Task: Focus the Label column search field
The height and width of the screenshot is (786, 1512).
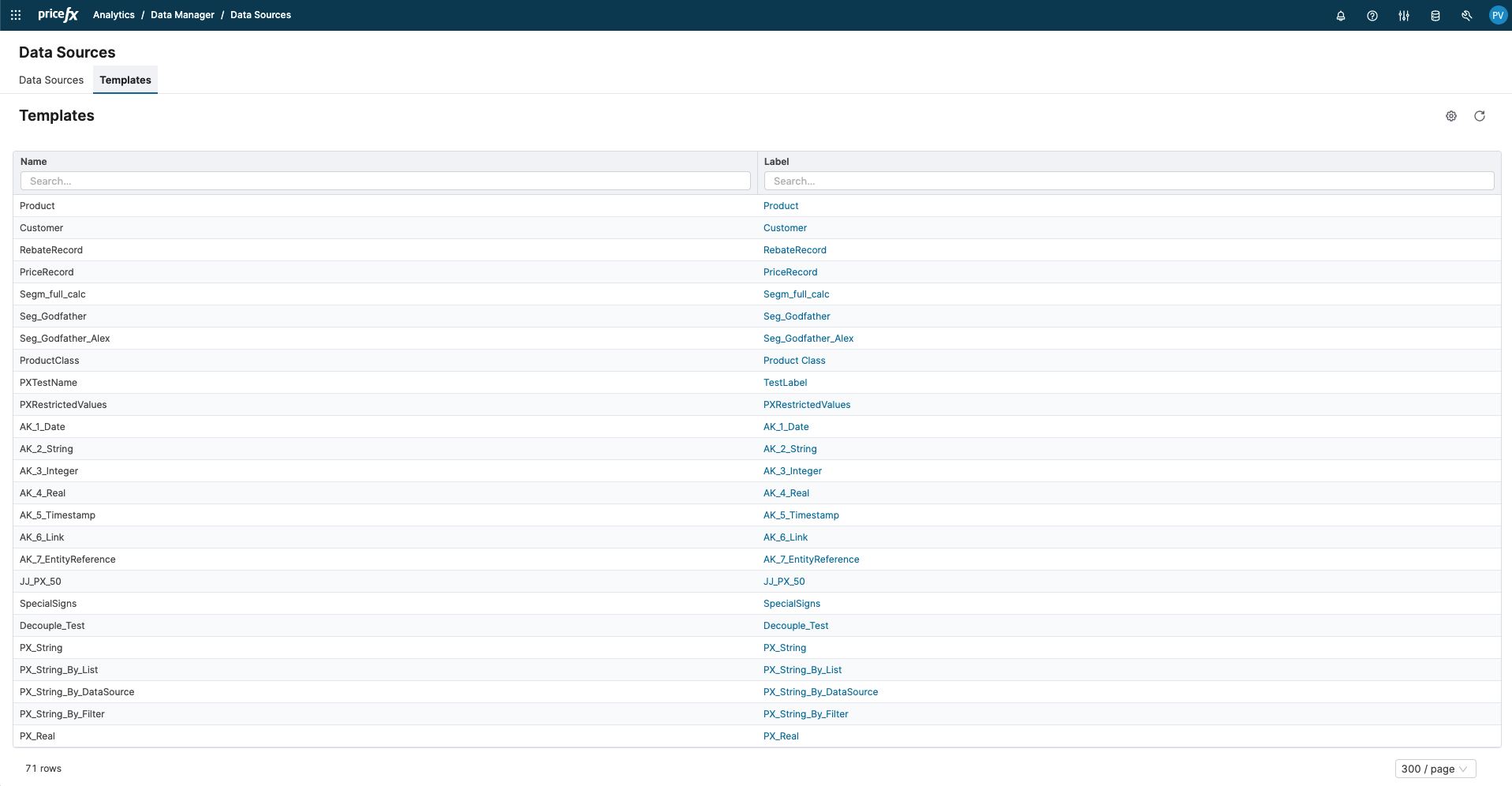Action: (x=1129, y=181)
